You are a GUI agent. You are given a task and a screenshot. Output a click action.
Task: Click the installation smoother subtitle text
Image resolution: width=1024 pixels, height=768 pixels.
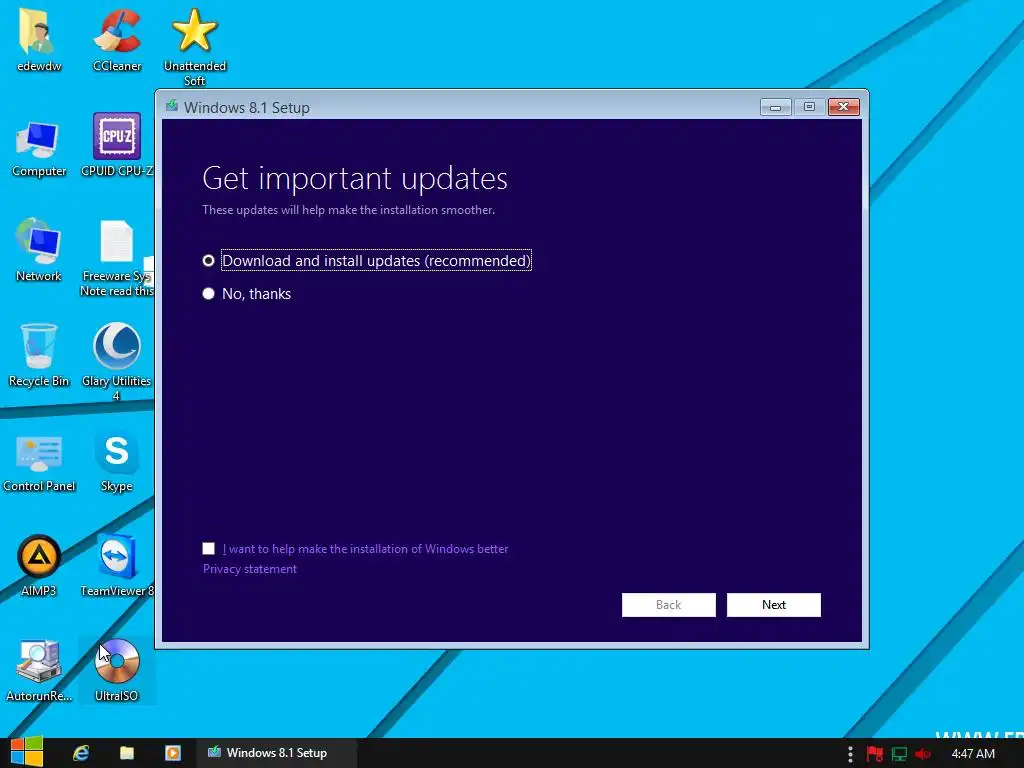(x=348, y=210)
